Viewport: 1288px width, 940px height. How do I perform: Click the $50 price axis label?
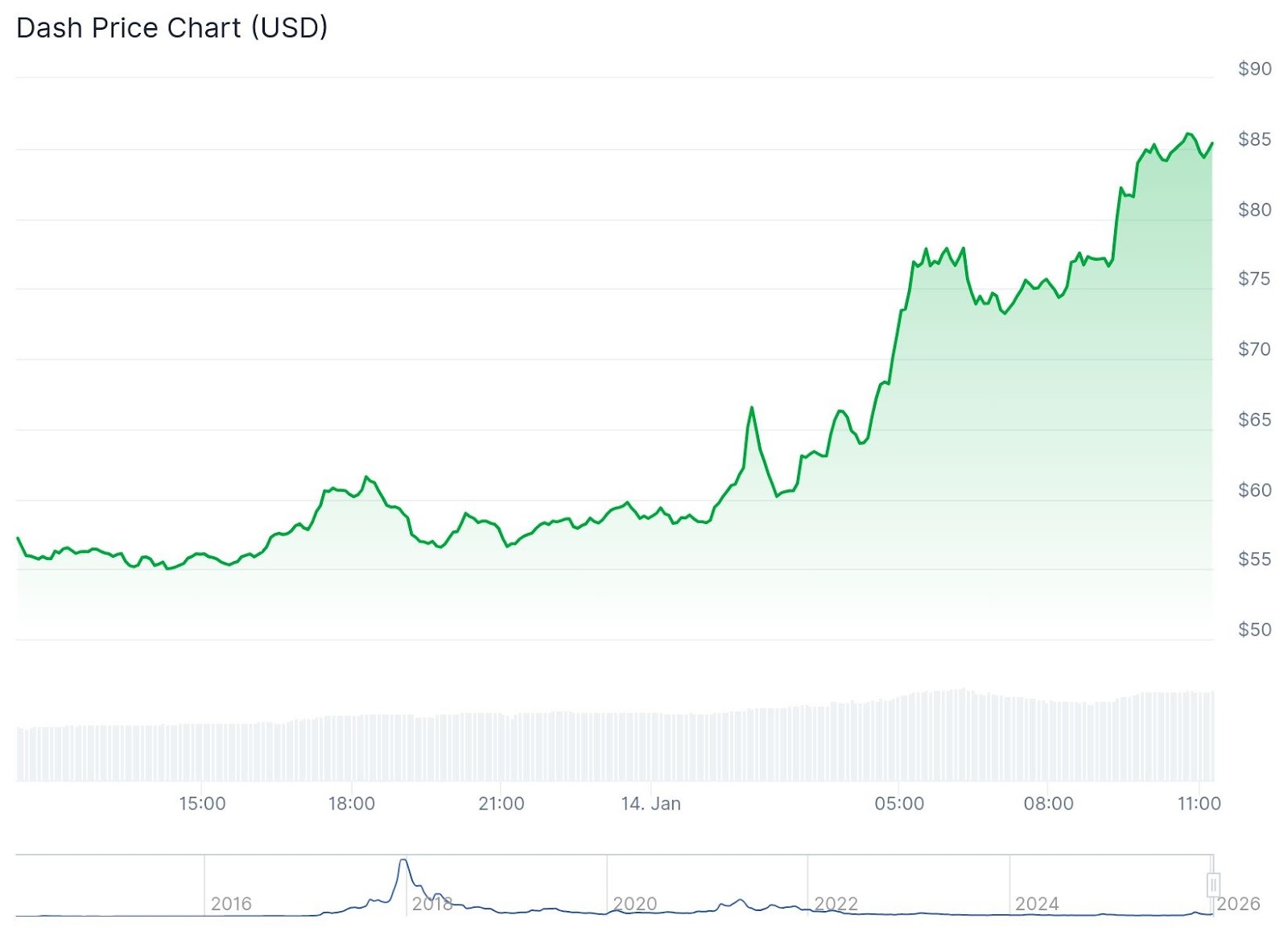pos(1254,629)
